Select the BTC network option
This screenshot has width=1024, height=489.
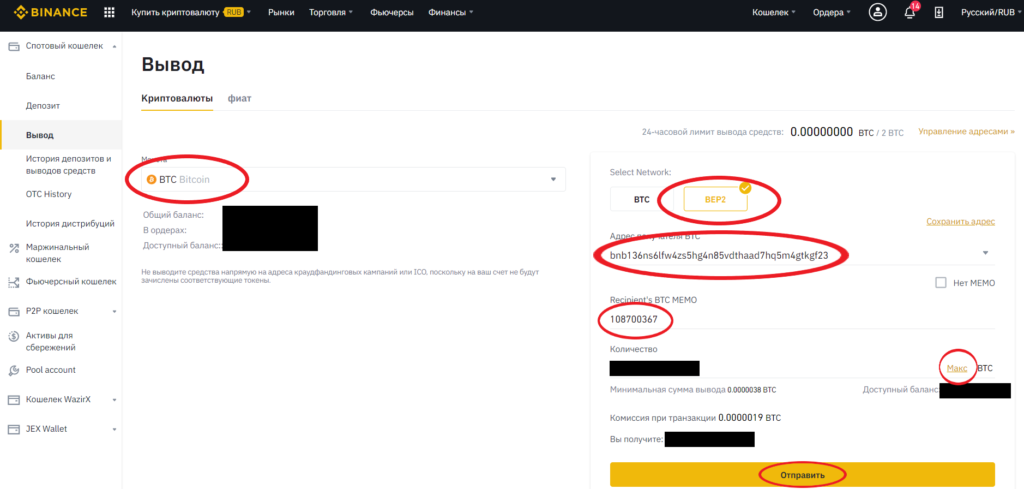(x=641, y=200)
